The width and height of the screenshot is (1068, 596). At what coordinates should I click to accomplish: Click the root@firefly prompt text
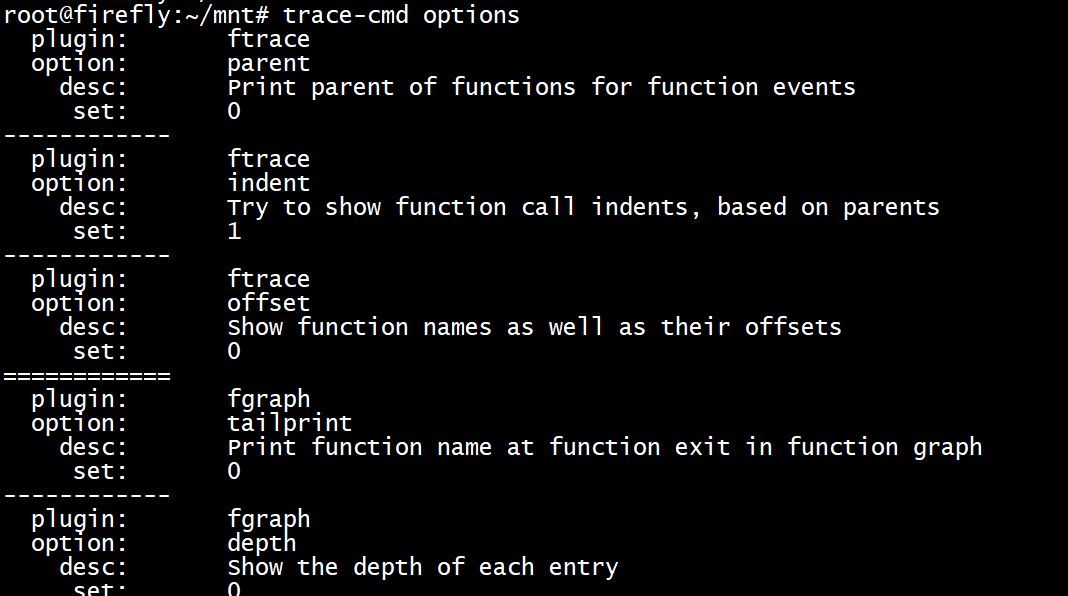coord(136,15)
